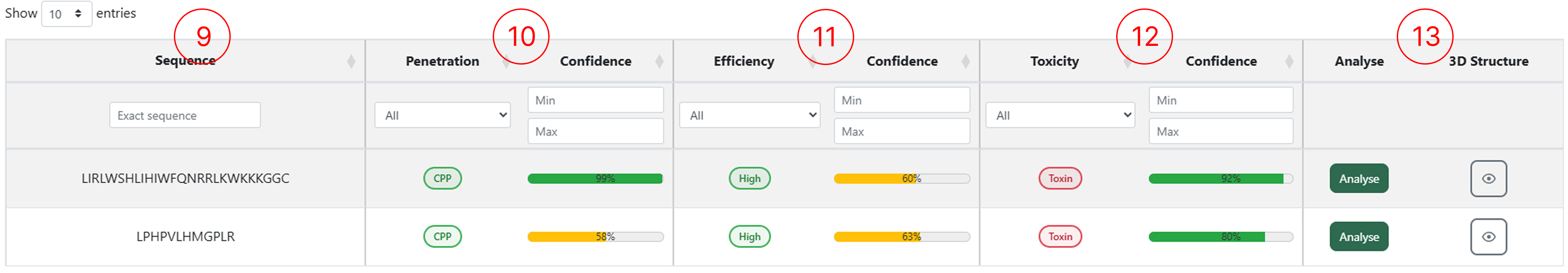Open the Efficiency filter dropdown
The image size is (1568, 273).
tap(749, 115)
